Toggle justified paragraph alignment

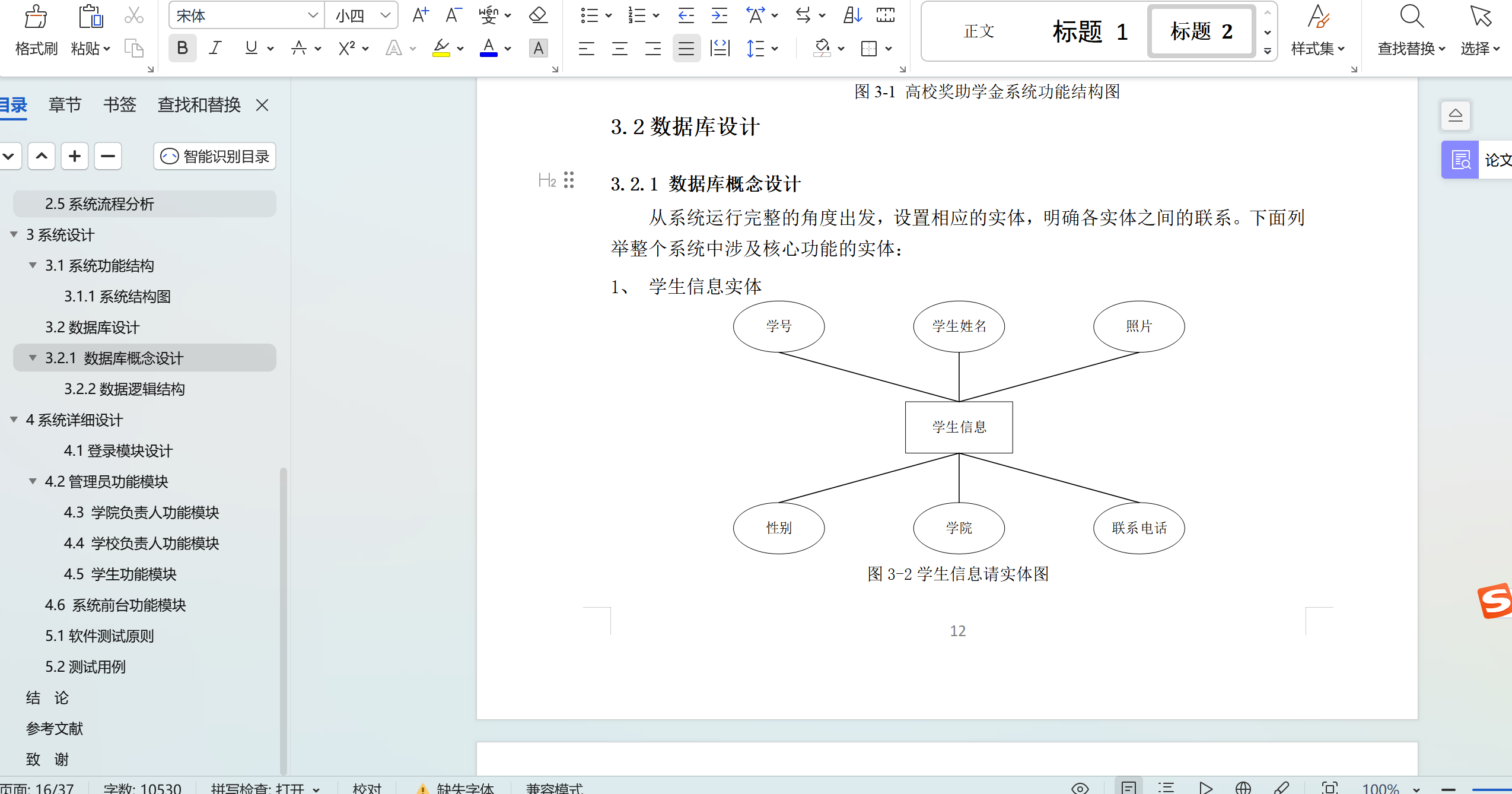tap(686, 48)
